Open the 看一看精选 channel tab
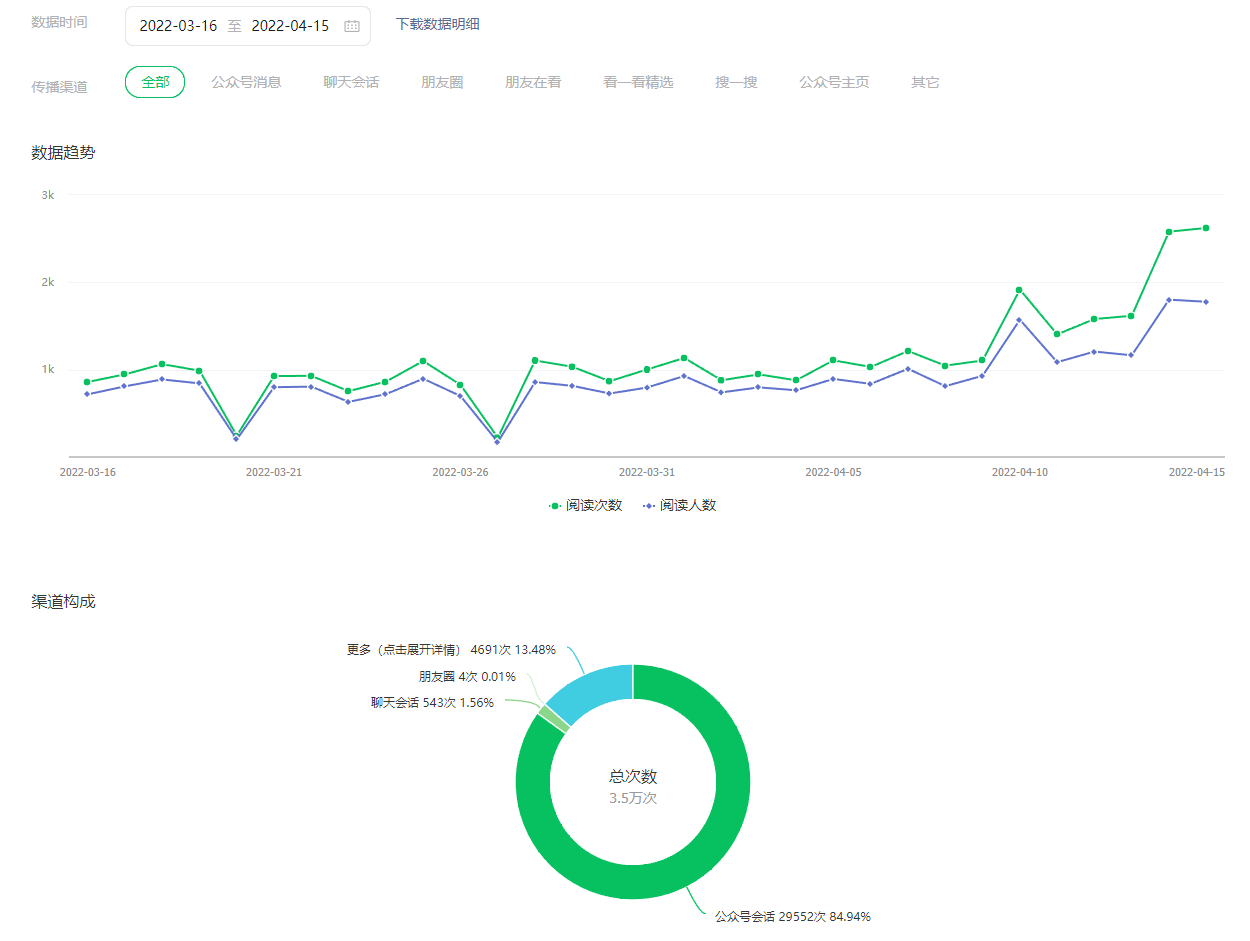This screenshot has height=941, width=1250. [638, 82]
